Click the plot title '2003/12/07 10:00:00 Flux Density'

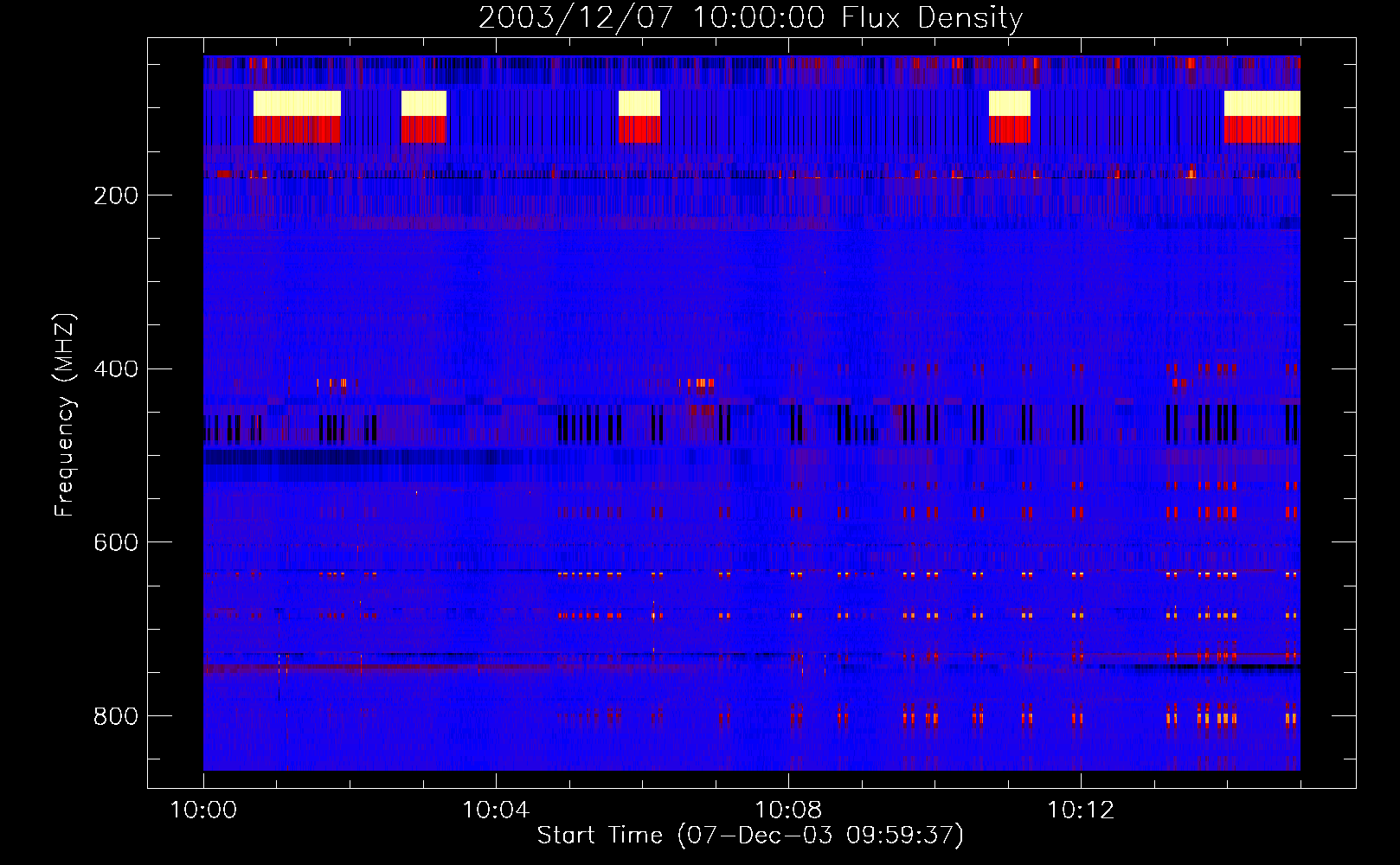(x=750, y=17)
